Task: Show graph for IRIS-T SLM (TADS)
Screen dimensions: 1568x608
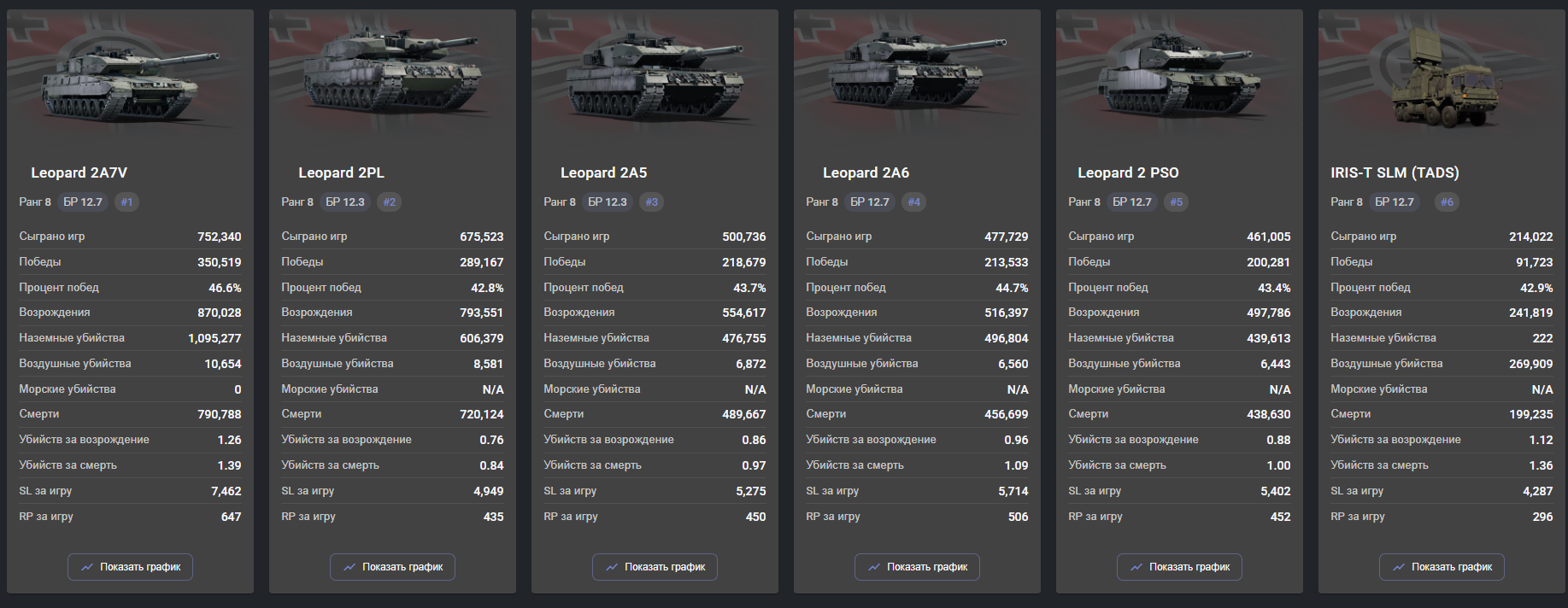Action: coord(1442,567)
